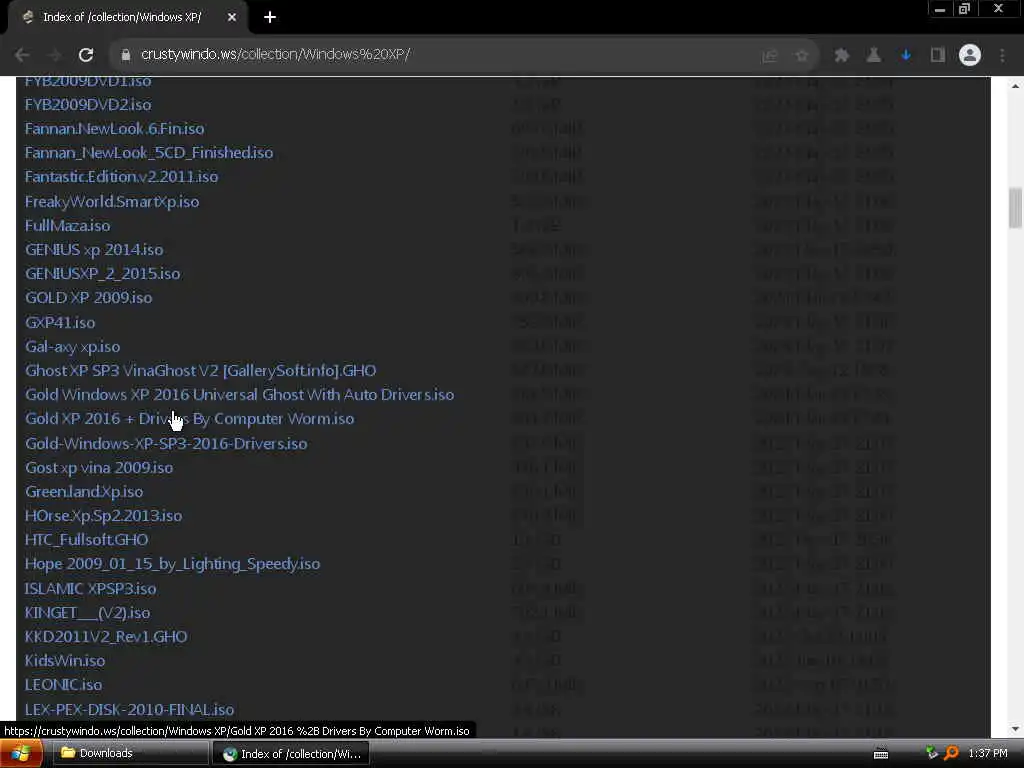Viewport: 1024px width, 768px height.
Task: Click the share page icon in address bar
Action: point(770,56)
